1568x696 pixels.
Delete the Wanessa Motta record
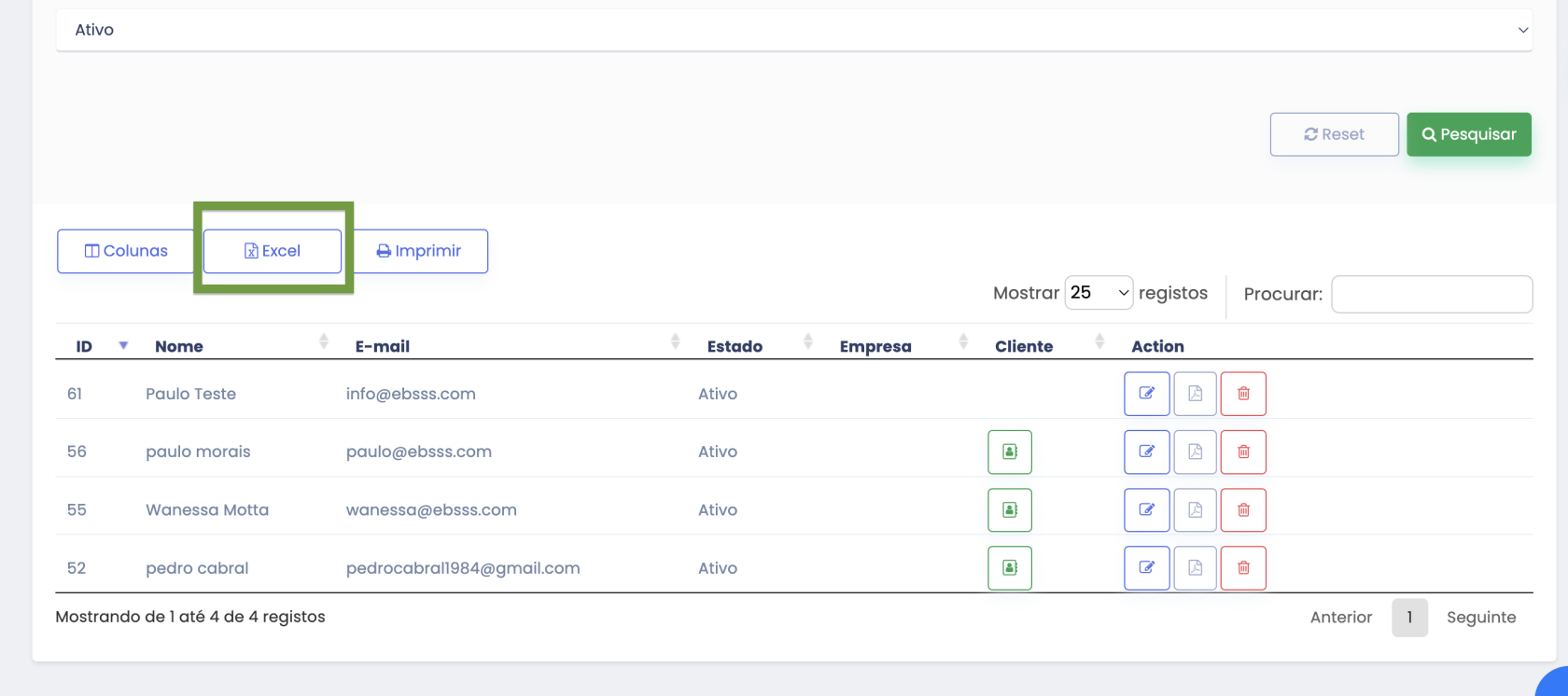(1243, 510)
